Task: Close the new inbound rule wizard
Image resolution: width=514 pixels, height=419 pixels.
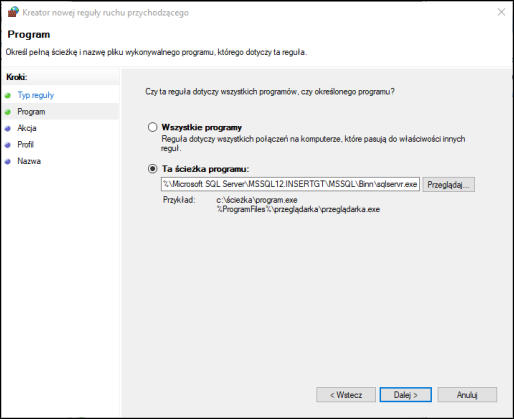Action: 501,12
